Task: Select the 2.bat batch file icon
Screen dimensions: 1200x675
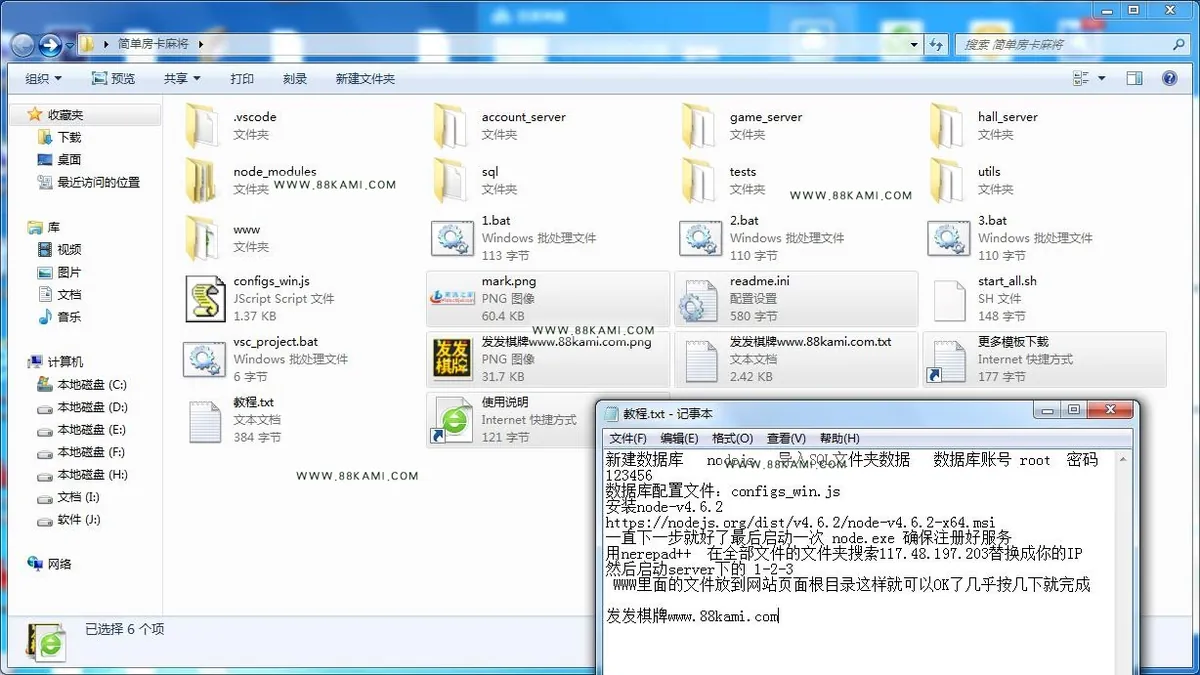Action: coord(700,238)
